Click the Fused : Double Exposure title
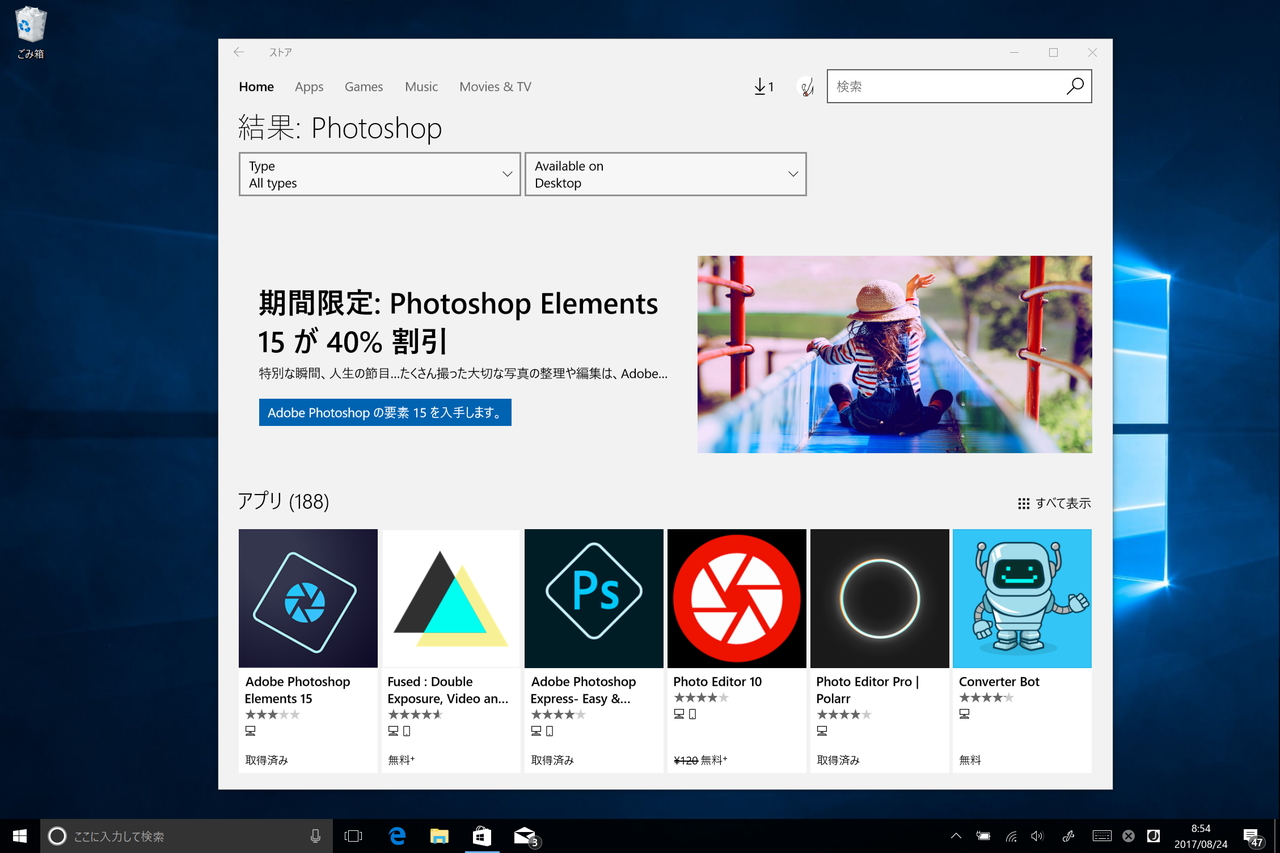 [x=448, y=690]
